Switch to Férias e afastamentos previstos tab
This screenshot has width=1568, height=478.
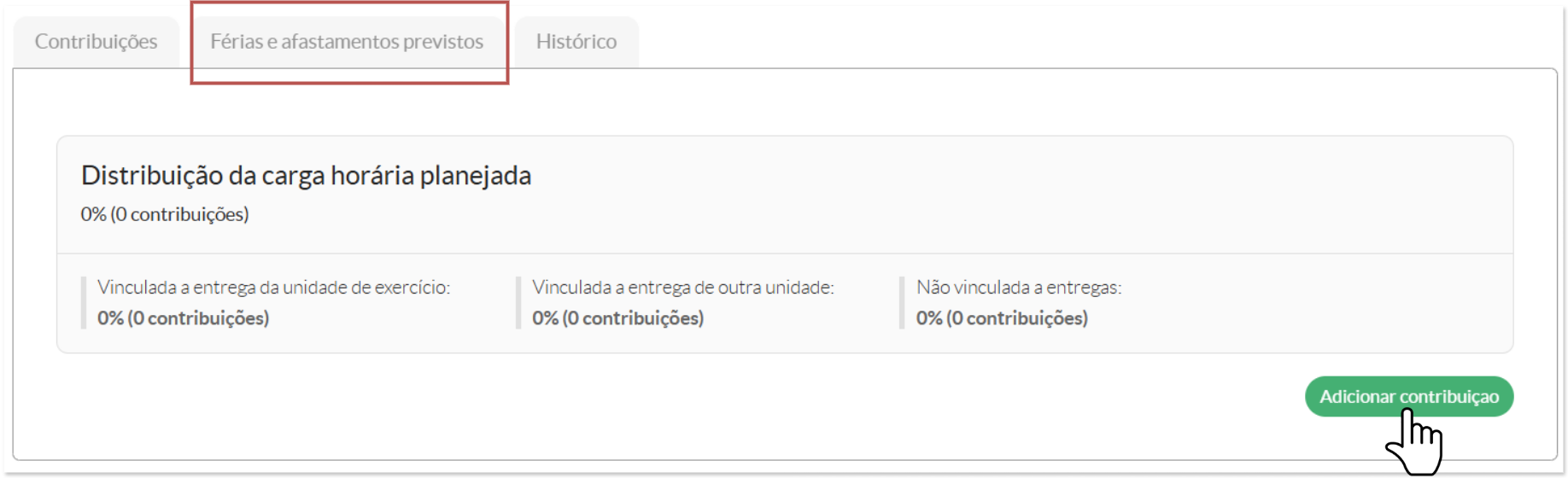(347, 42)
